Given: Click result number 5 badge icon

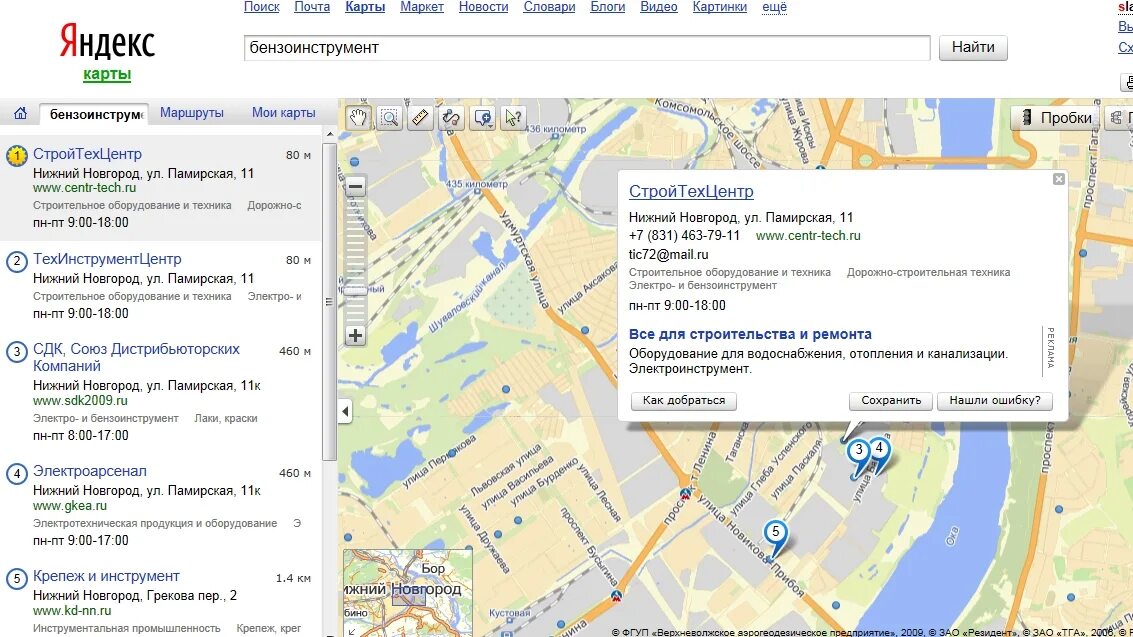Looking at the screenshot, I should pos(17,579).
